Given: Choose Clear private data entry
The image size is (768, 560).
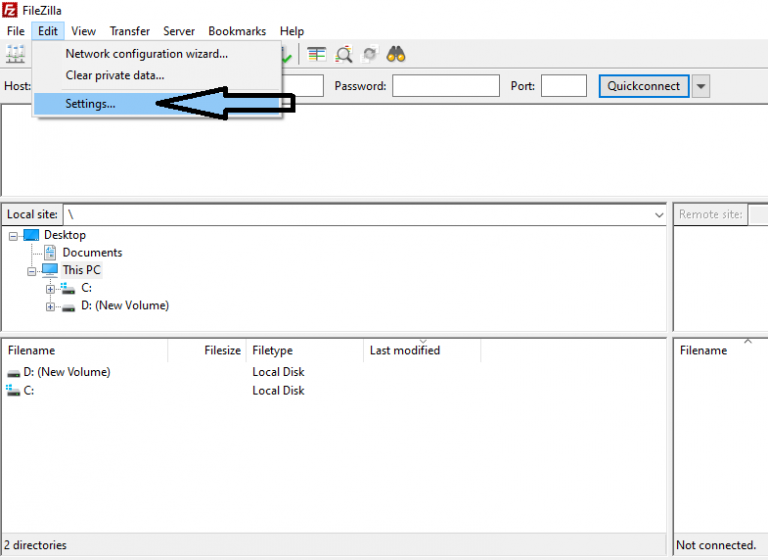Looking at the screenshot, I should pos(157,75).
